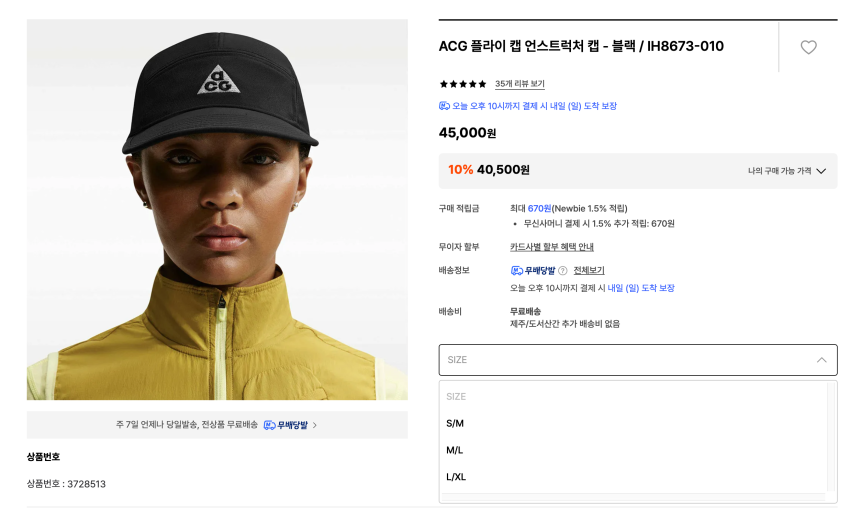Click the heart wishlist icon
The width and height of the screenshot is (850, 518).
[808, 47]
